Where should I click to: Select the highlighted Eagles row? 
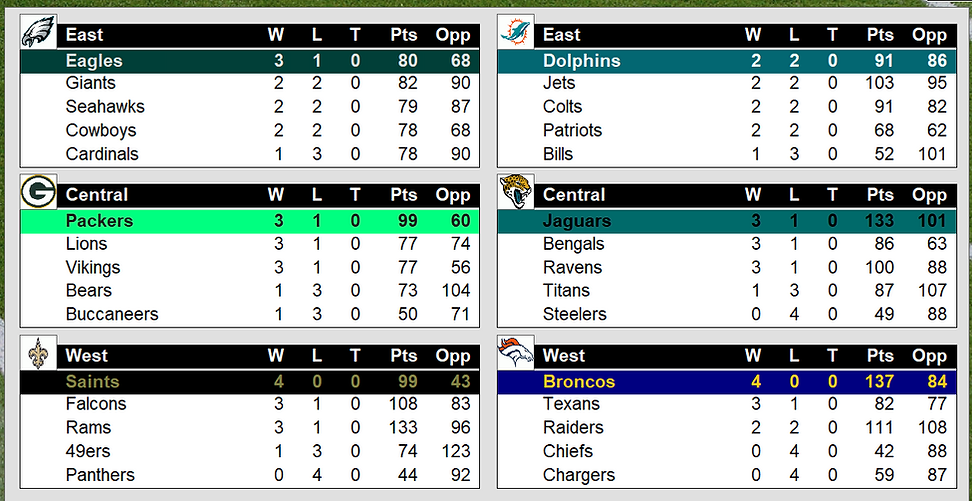pyautogui.click(x=250, y=61)
